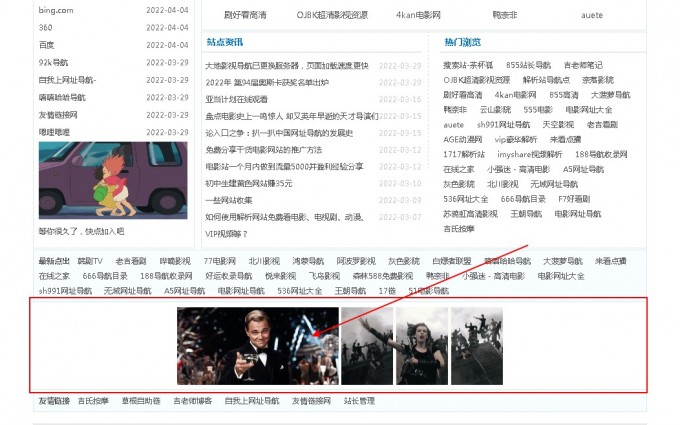
Task: Open auete in the top site row
Action: pyautogui.click(x=592, y=15)
